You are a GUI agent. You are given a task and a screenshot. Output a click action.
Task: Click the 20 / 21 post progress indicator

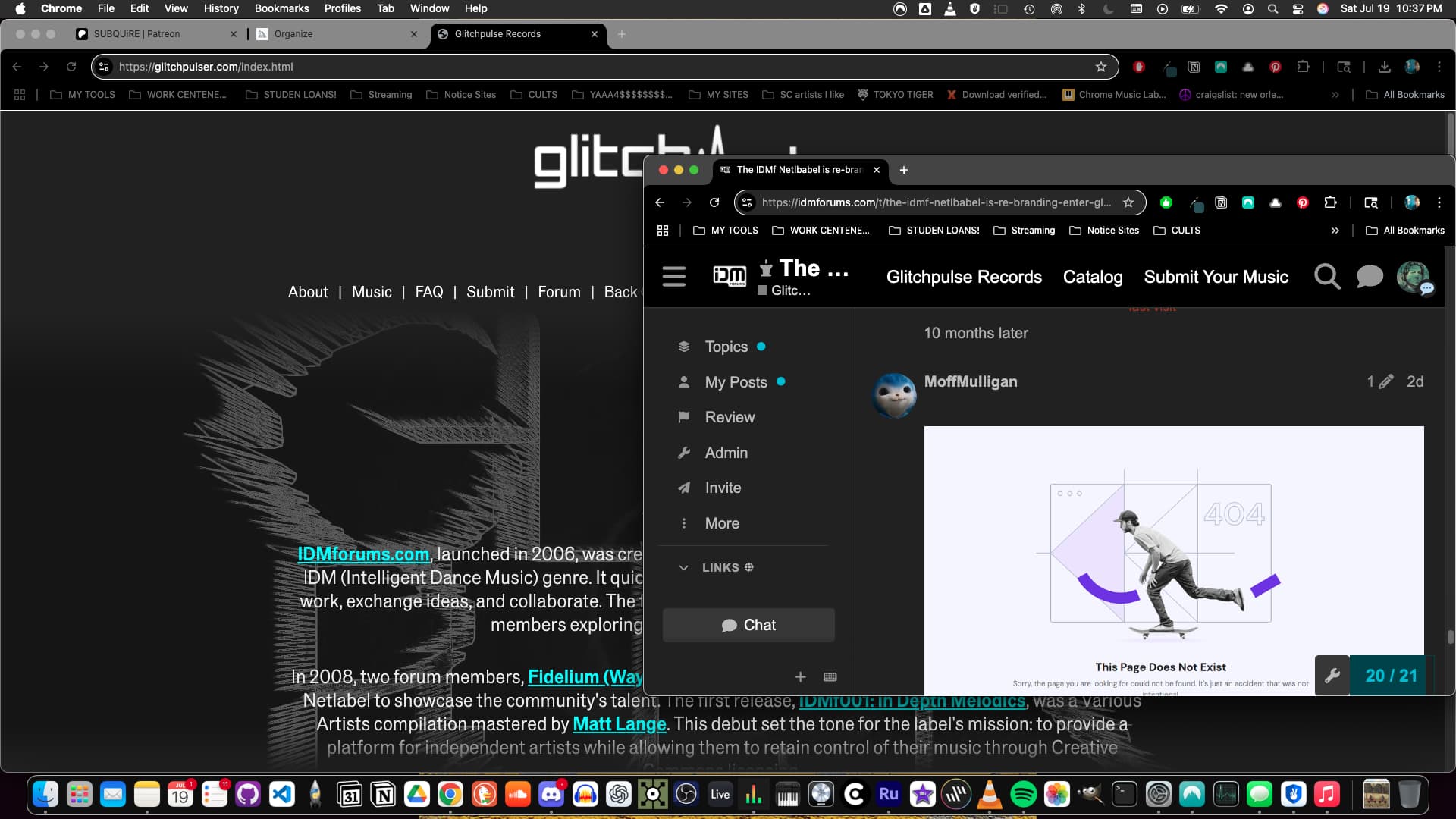1391,676
